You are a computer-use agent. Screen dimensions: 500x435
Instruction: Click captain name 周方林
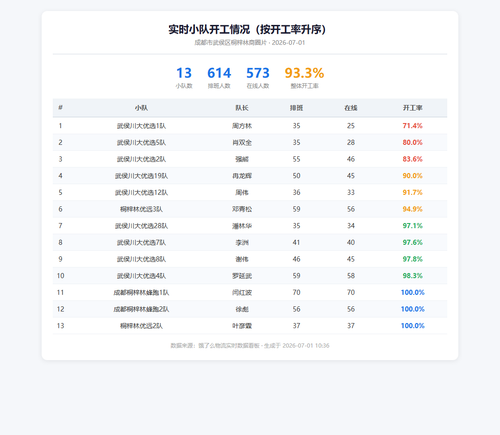[x=242, y=126]
